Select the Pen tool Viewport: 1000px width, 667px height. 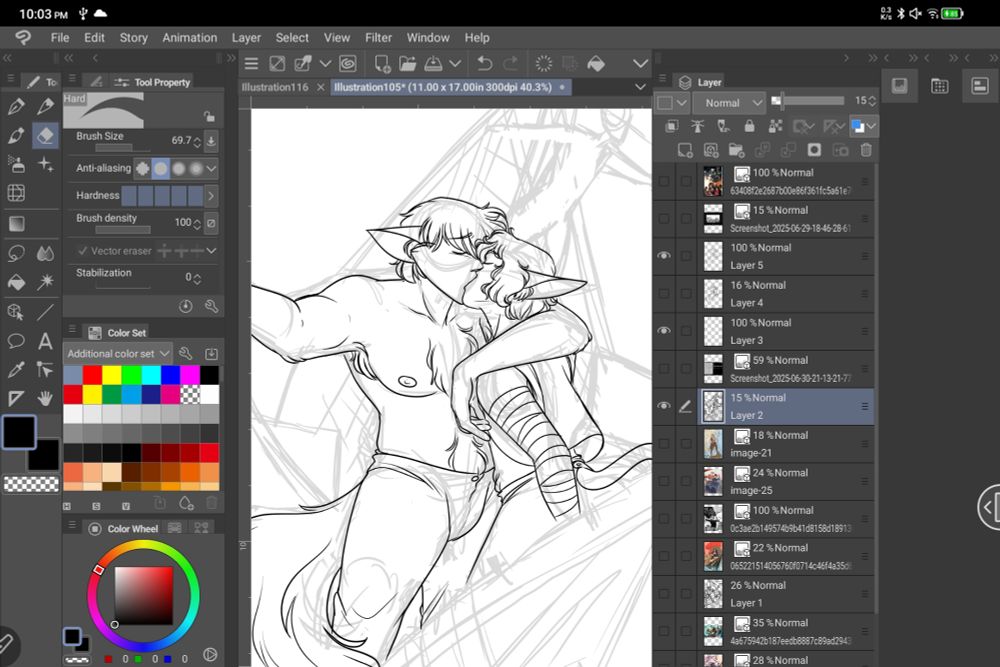(x=17, y=106)
